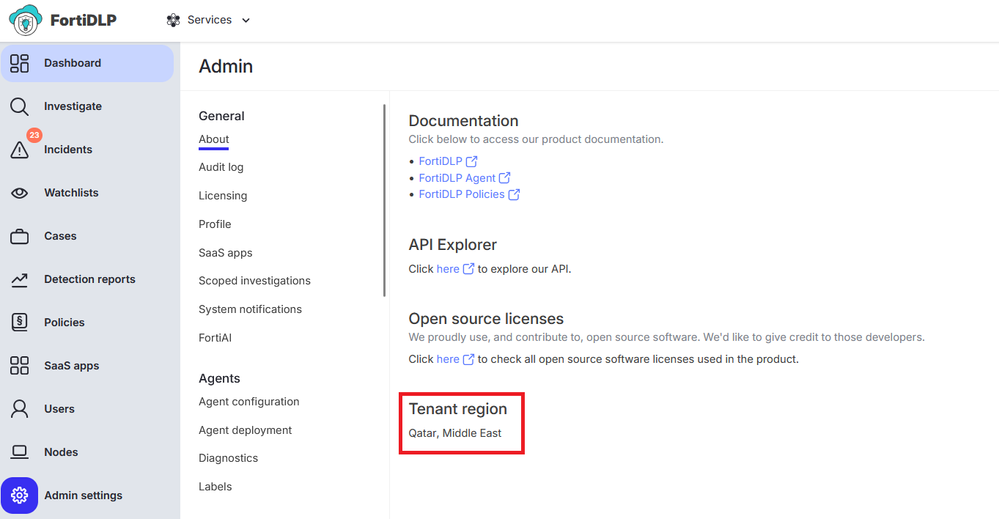Open the Policies document icon

click(x=19, y=323)
